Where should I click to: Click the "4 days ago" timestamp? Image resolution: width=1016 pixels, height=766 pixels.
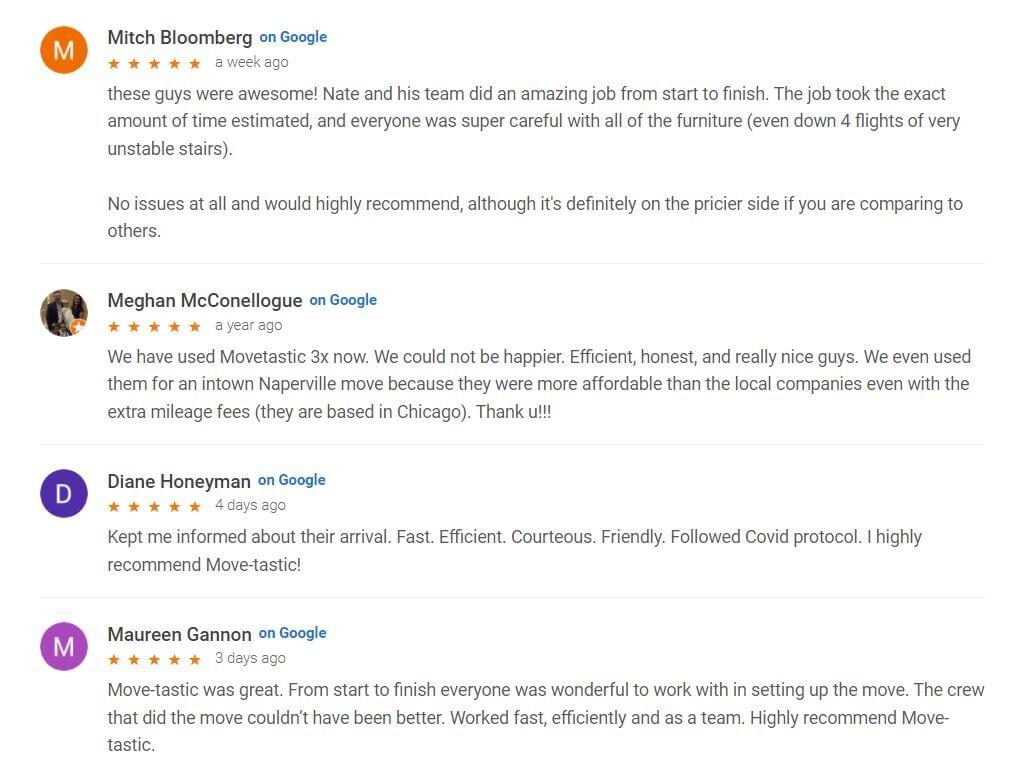point(250,505)
